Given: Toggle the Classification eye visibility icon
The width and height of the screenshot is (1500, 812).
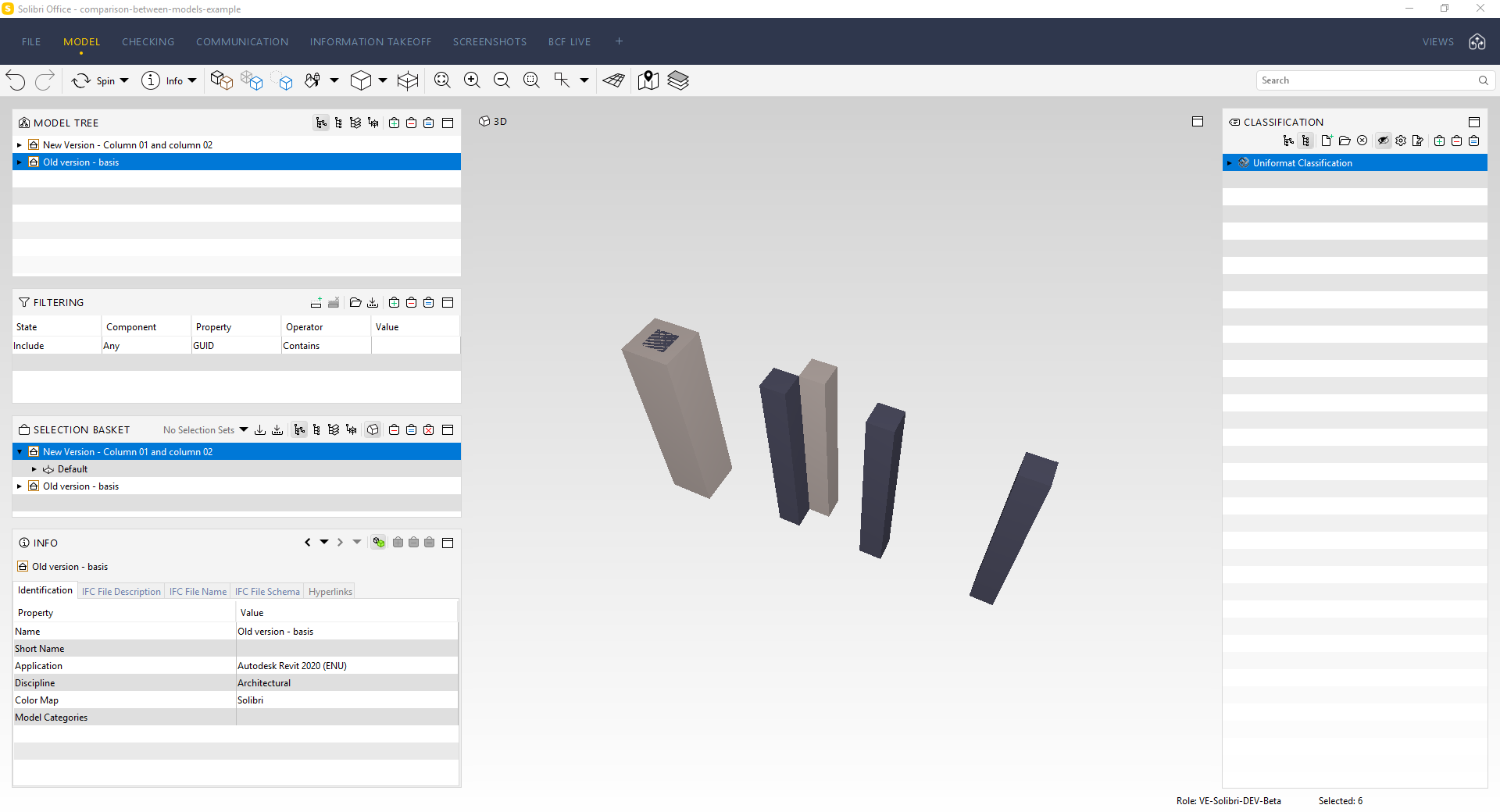Looking at the screenshot, I should [x=1384, y=141].
